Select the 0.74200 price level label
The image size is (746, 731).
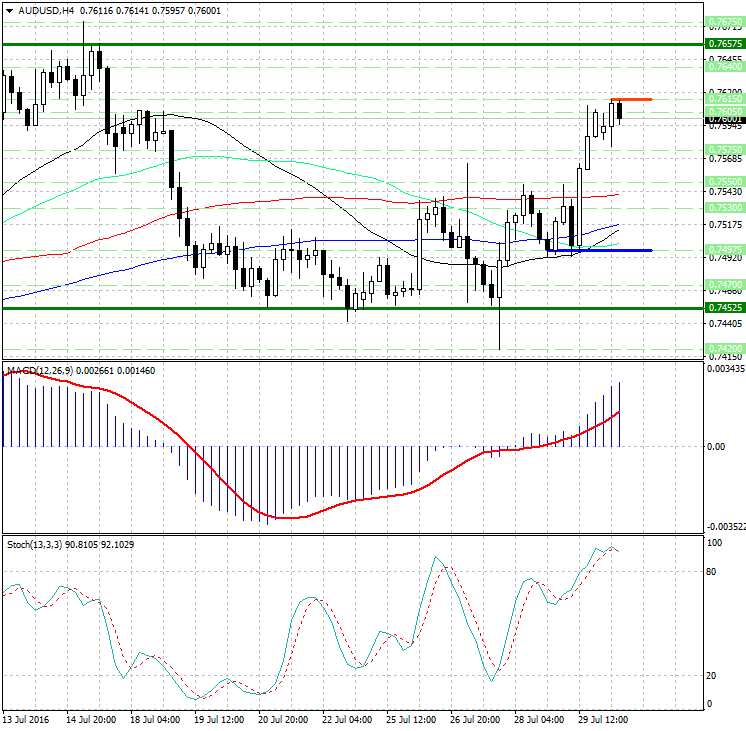coord(725,348)
